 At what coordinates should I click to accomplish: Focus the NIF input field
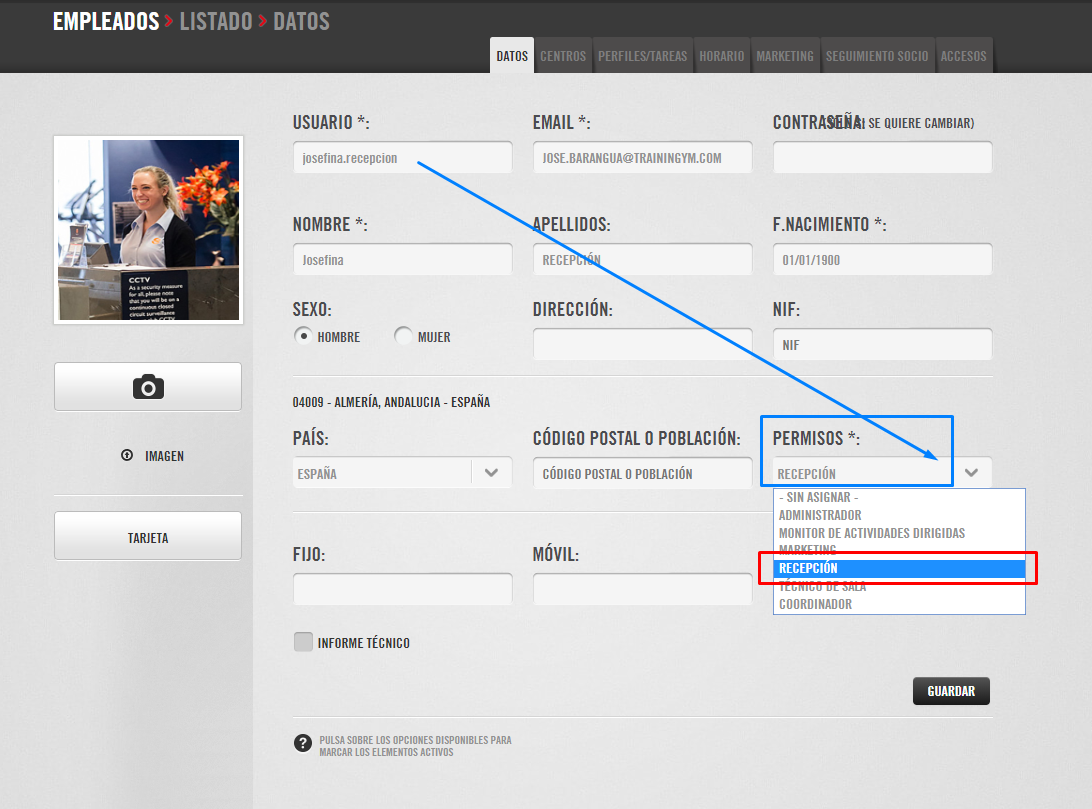point(882,344)
